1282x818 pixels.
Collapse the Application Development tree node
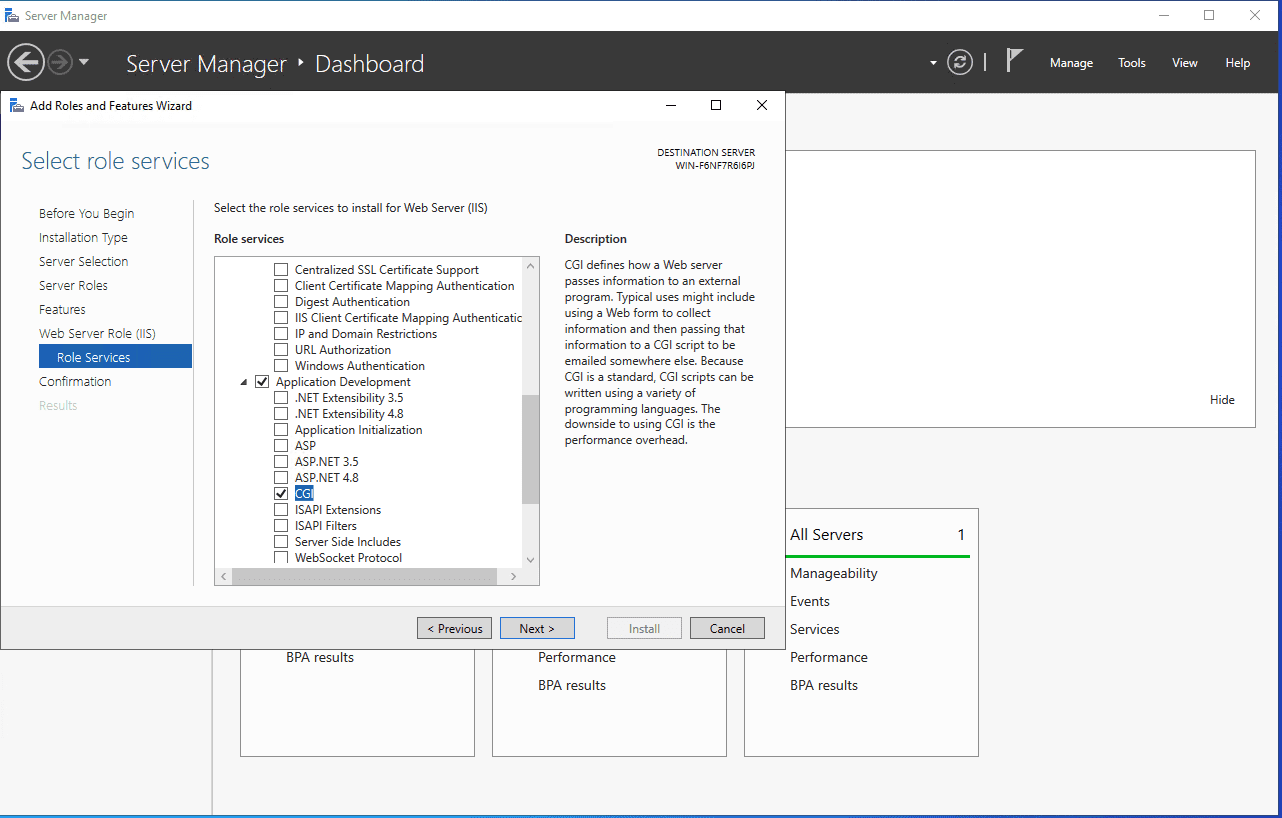pyautogui.click(x=244, y=382)
